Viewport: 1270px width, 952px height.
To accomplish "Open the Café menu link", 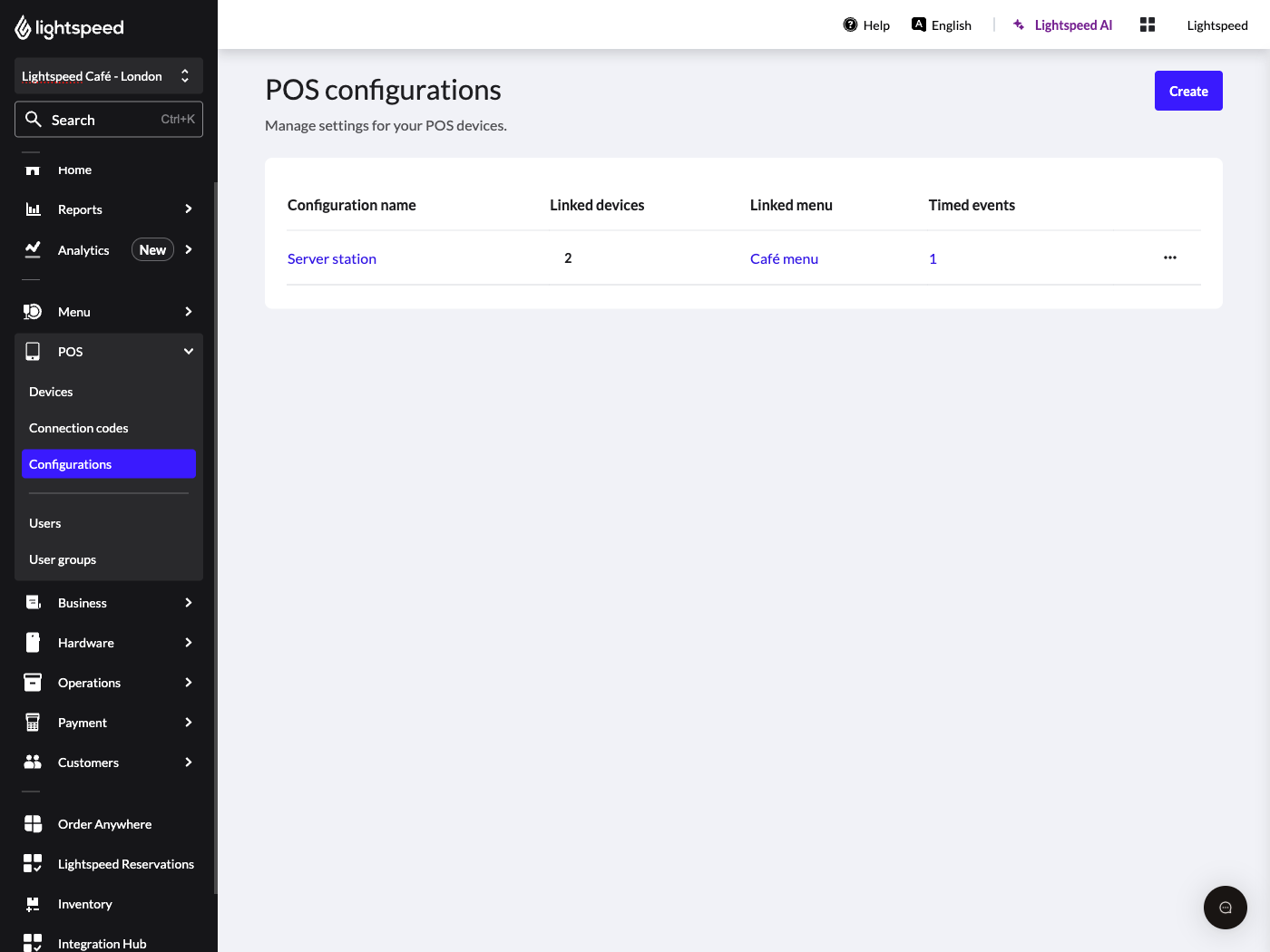I will [784, 258].
